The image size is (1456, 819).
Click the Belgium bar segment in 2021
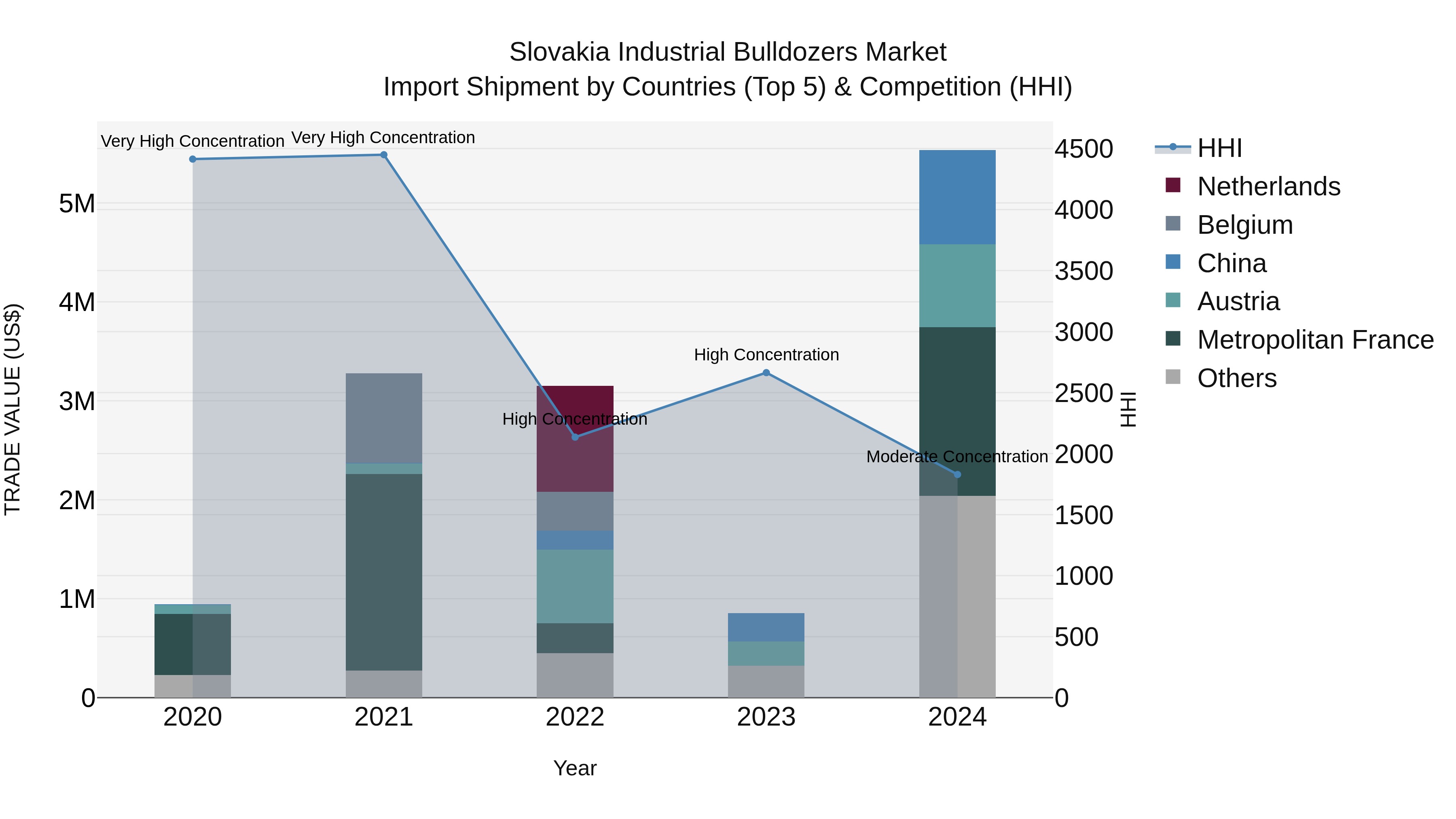(x=384, y=418)
